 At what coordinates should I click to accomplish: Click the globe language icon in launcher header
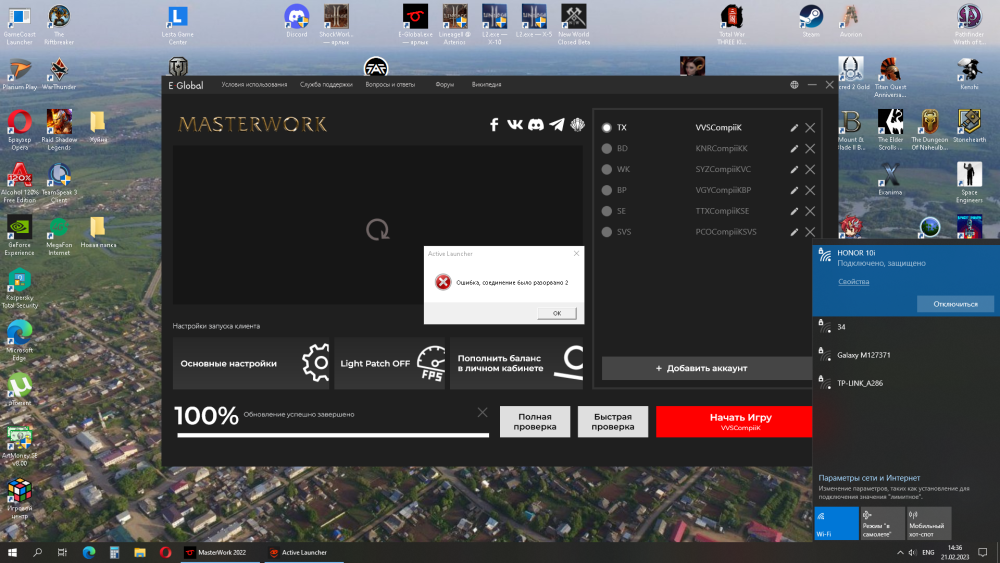[794, 85]
